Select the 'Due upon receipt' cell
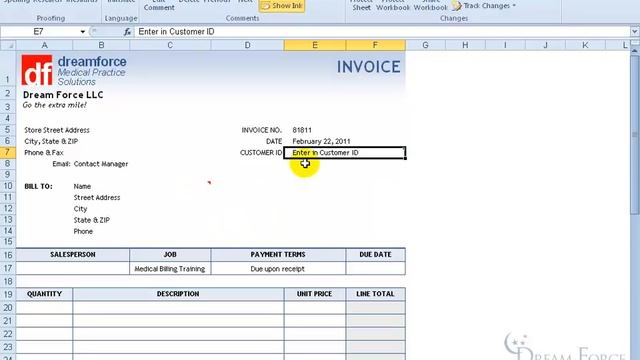640x360 pixels. click(278, 269)
